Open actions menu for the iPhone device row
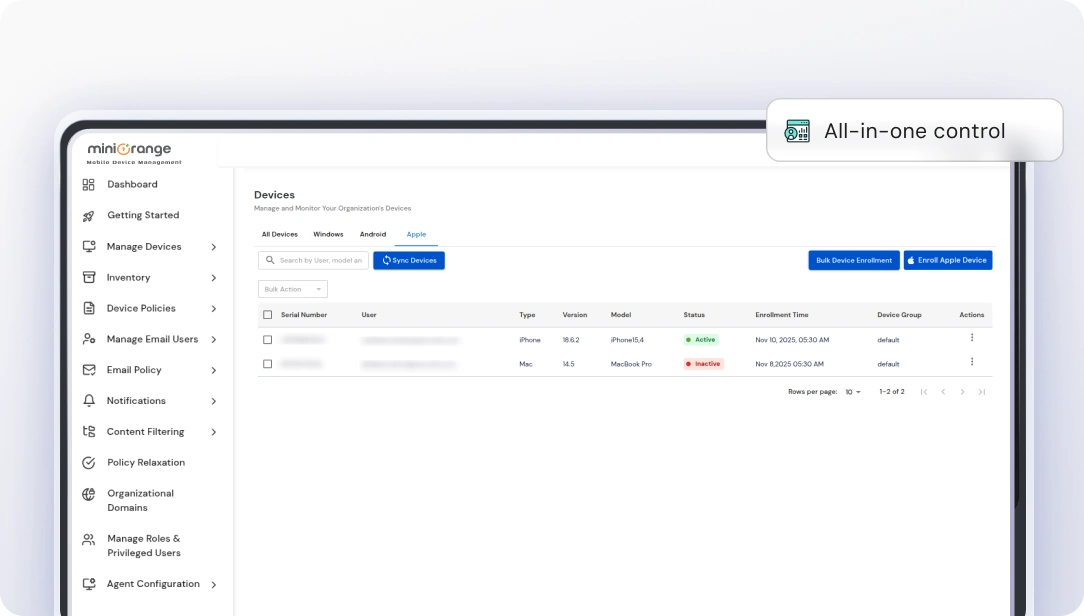Viewport: 1084px width, 616px height. pos(971,338)
